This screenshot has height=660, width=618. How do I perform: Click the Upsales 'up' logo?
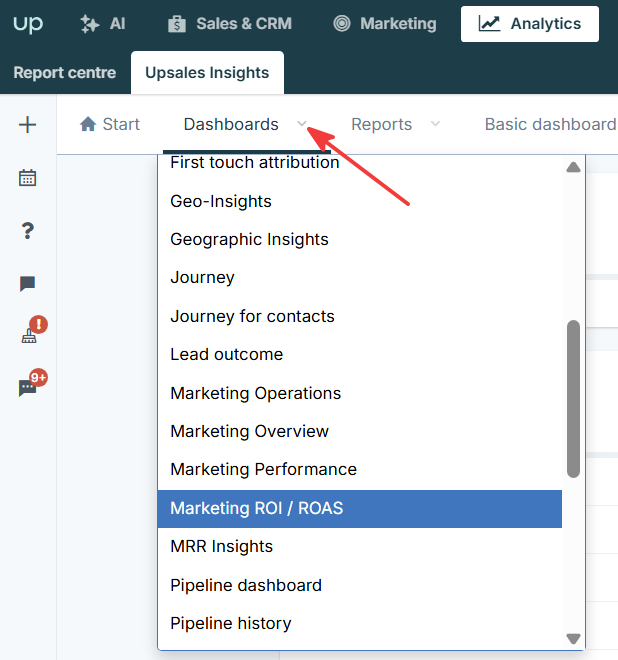[28, 24]
